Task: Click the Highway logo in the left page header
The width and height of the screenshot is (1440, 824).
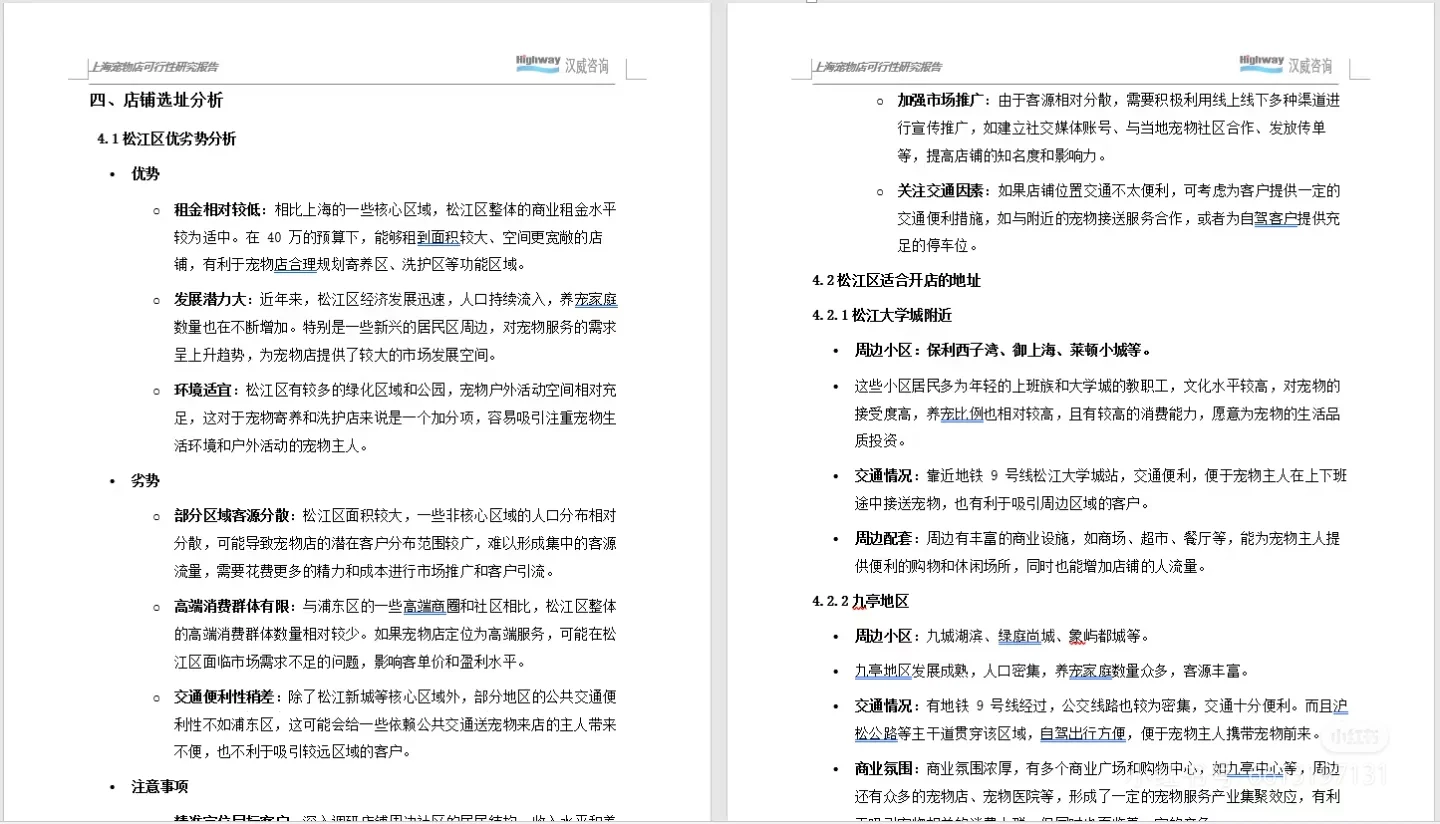Action: coord(537,64)
